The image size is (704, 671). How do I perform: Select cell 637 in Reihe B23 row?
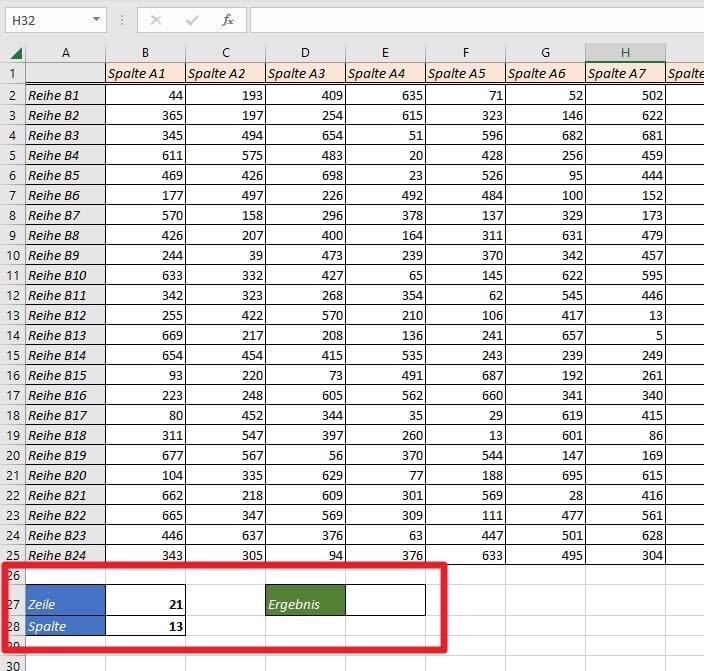tap(226, 535)
